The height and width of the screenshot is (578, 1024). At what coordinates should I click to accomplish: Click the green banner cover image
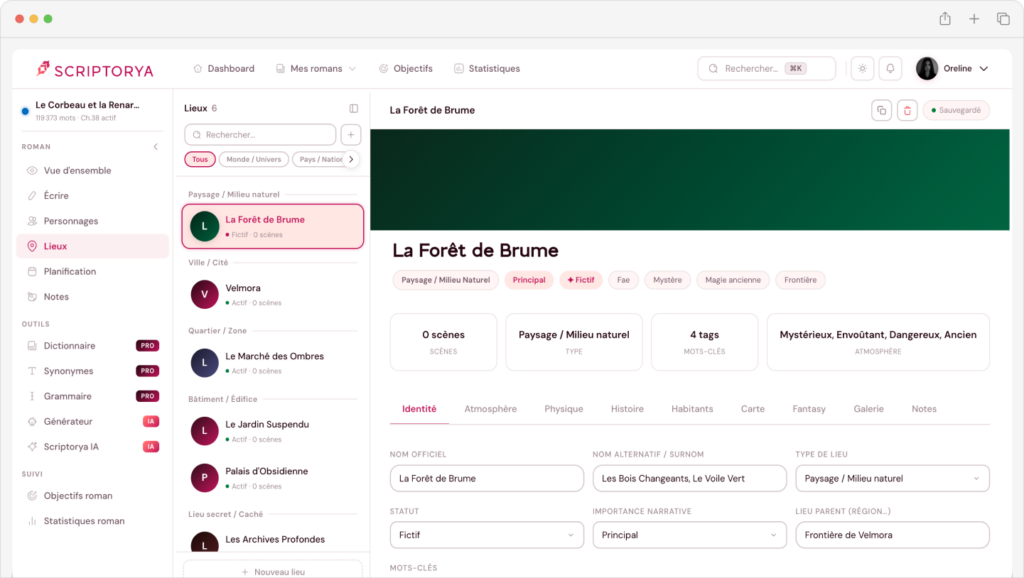[x=690, y=180]
